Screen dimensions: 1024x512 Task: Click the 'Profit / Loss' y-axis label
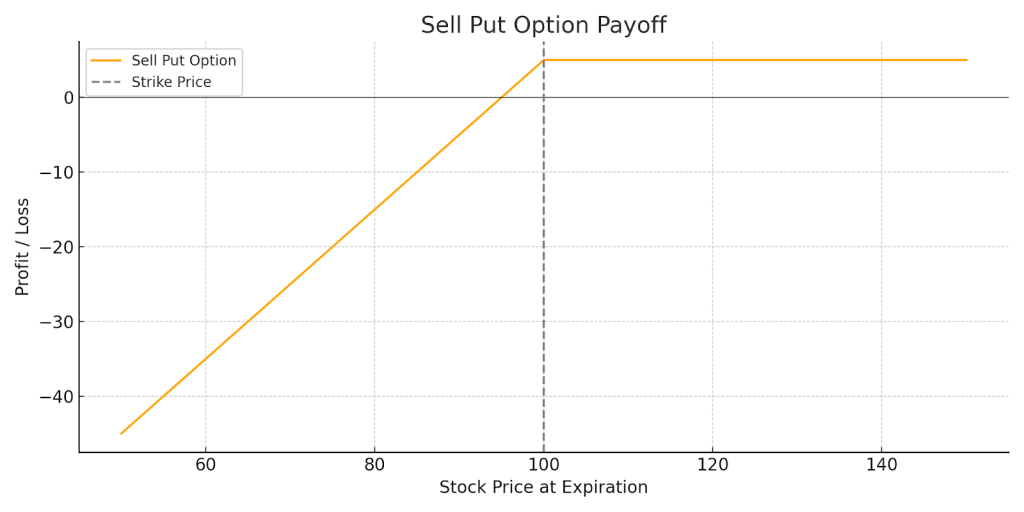click(23, 246)
